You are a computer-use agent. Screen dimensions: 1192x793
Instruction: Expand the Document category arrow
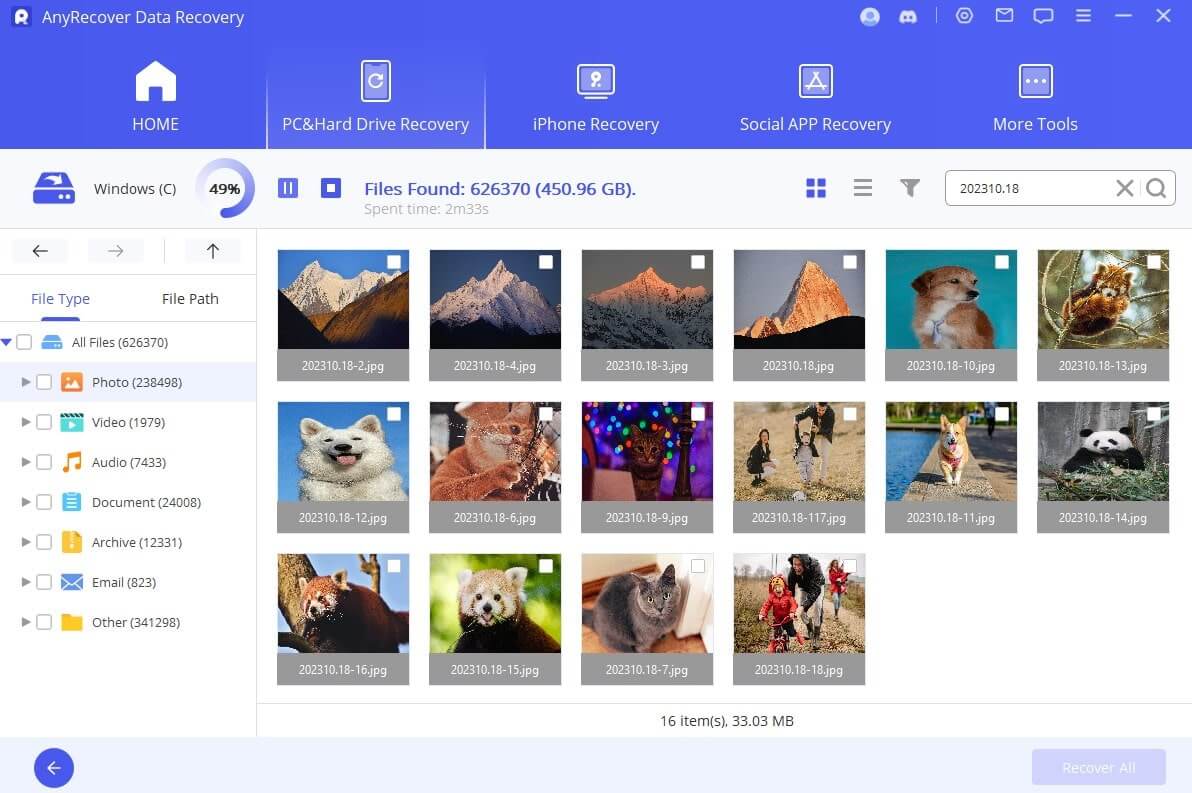(x=26, y=502)
